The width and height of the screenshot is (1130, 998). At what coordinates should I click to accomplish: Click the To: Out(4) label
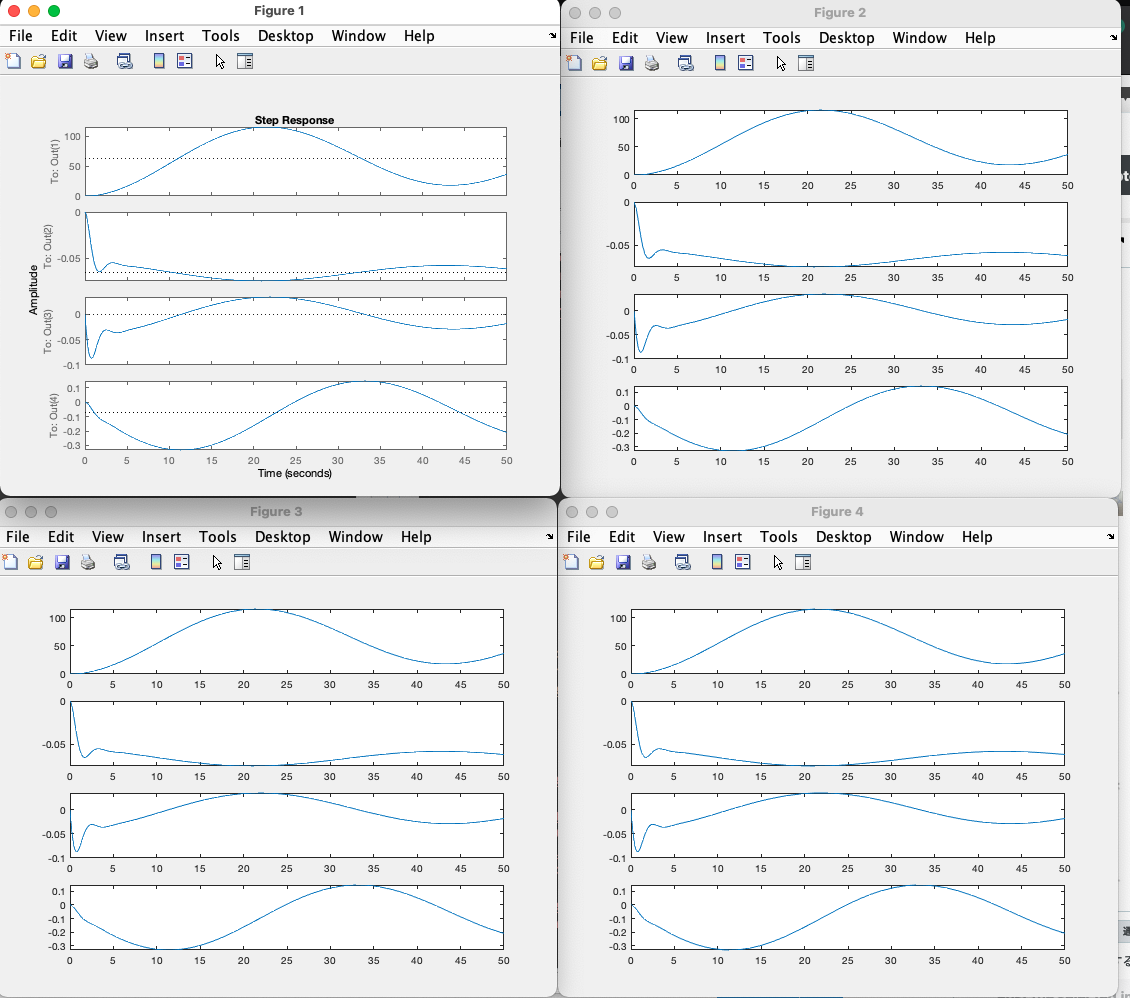point(54,416)
